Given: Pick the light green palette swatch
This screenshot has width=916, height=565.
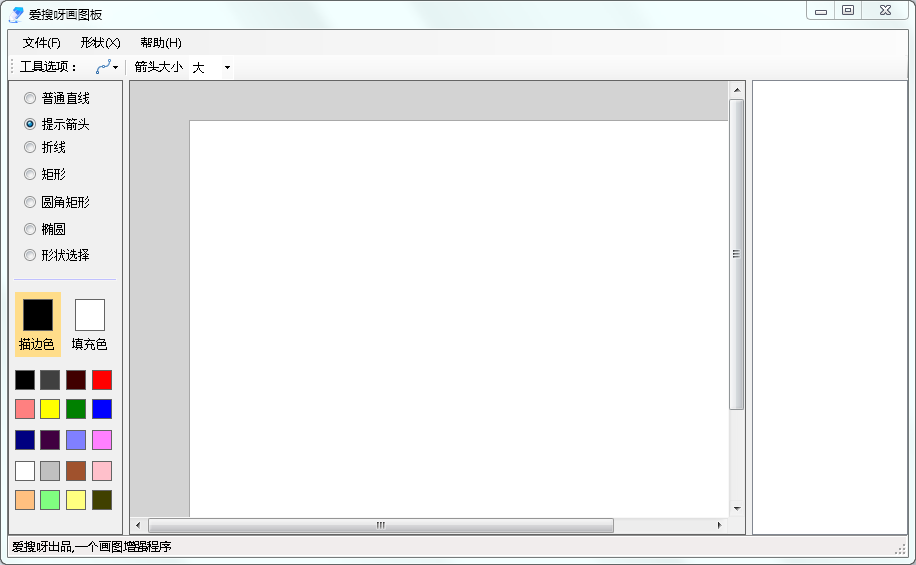Looking at the screenshot, I should (x=50, y=500).
